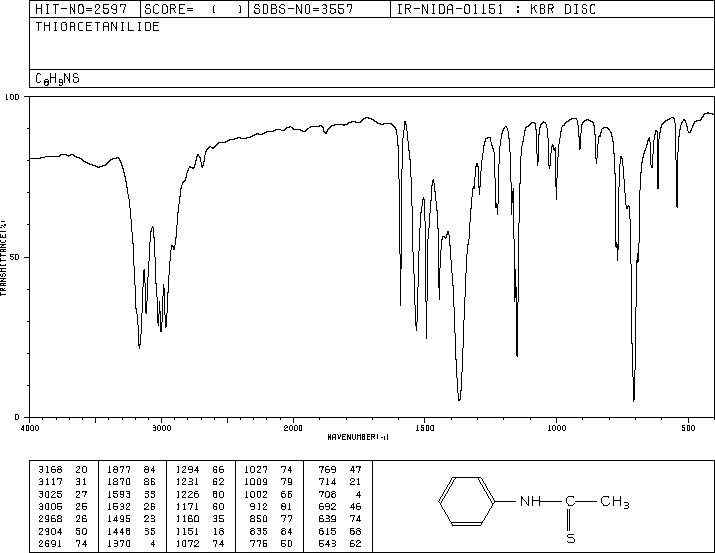Click the 1500 label on the x-axis
The width and height of the screenshot is (715, 553).
click(425, 428)
